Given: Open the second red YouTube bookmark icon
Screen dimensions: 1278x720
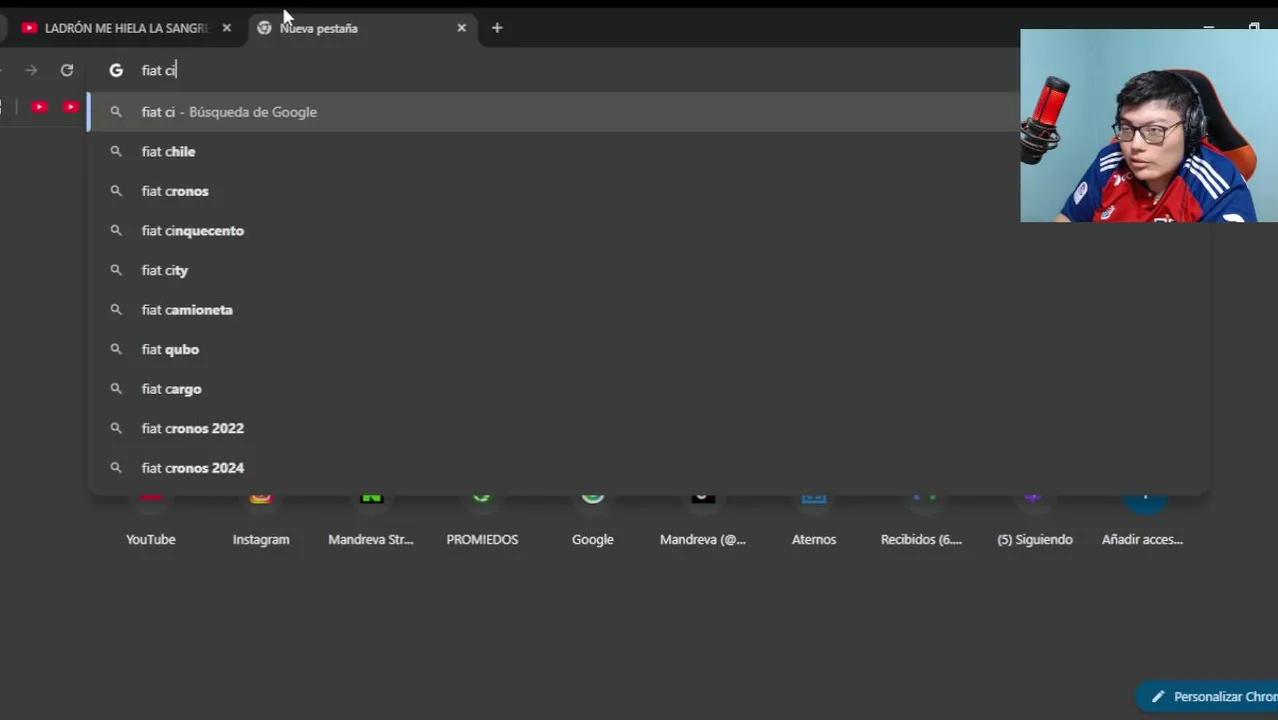Looking at the screenshot, I should click(71, 107).
